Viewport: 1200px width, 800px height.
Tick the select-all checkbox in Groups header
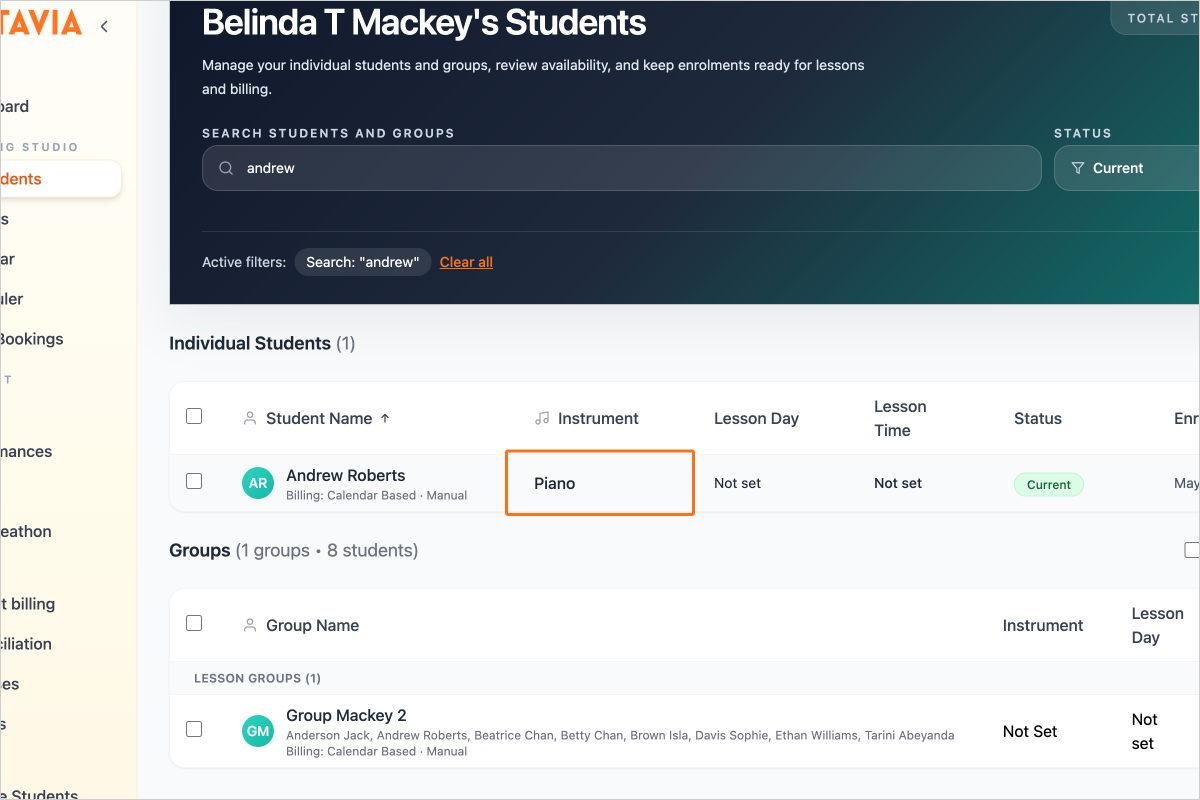194,623
